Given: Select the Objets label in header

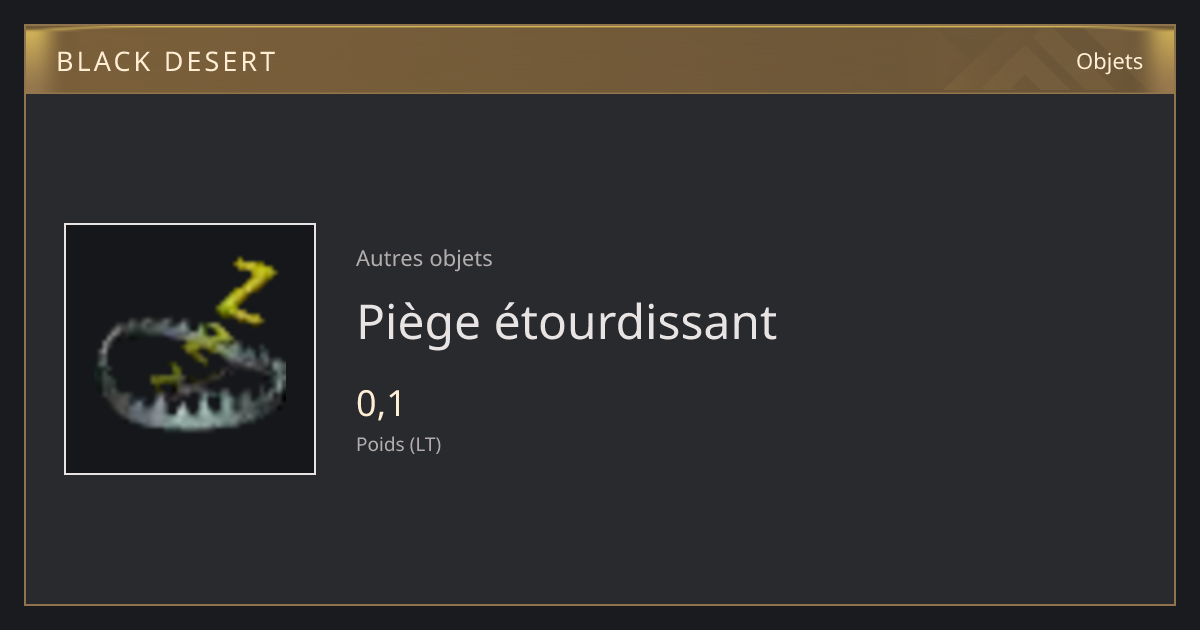Looking at the screenshot, I should [1109, 61].
